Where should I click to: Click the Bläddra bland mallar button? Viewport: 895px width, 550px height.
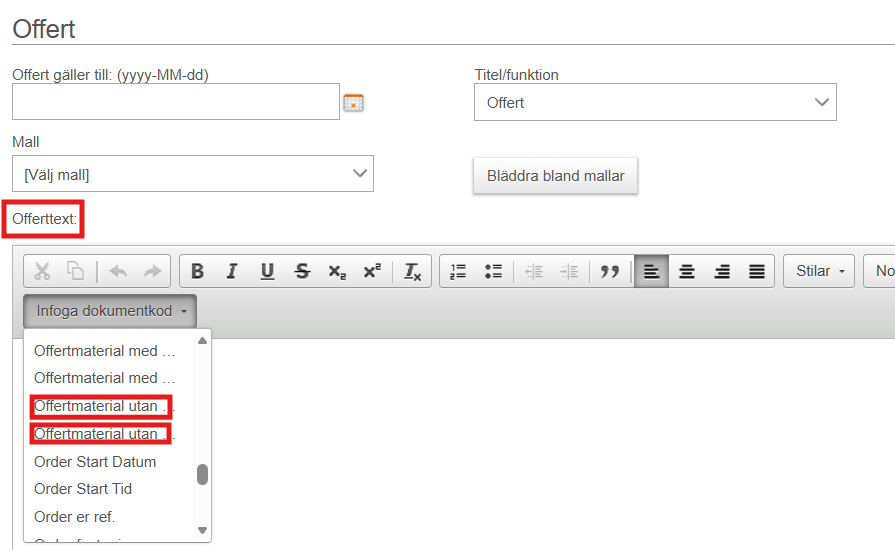(x=555, y=176)
